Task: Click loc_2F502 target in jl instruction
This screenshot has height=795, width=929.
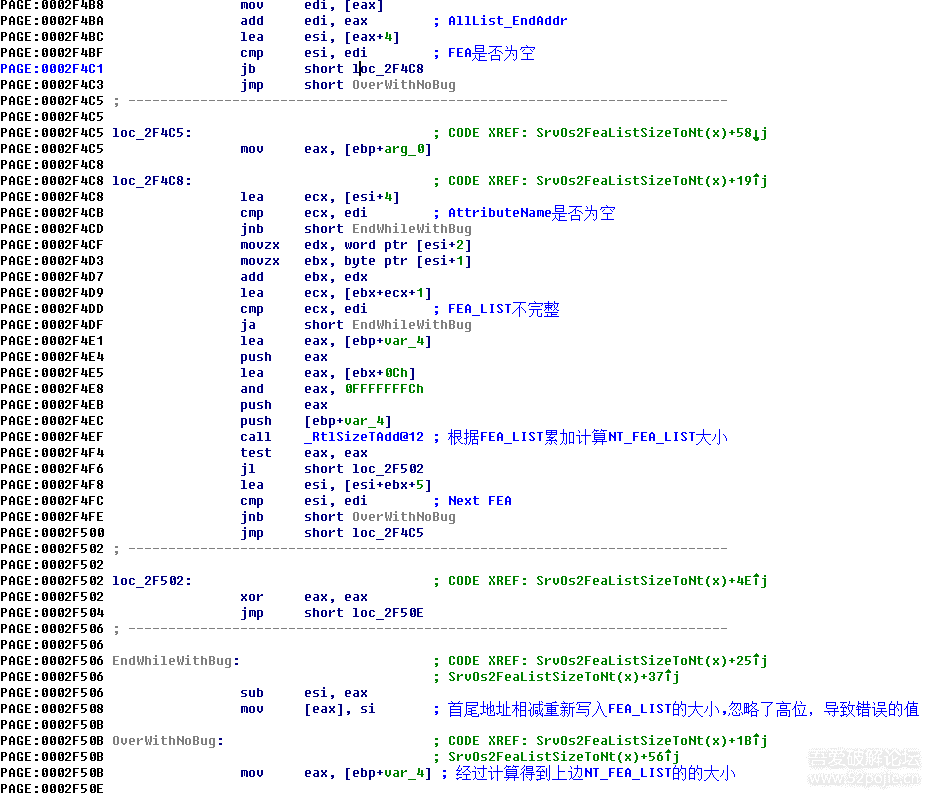Action: click(387, 469)
